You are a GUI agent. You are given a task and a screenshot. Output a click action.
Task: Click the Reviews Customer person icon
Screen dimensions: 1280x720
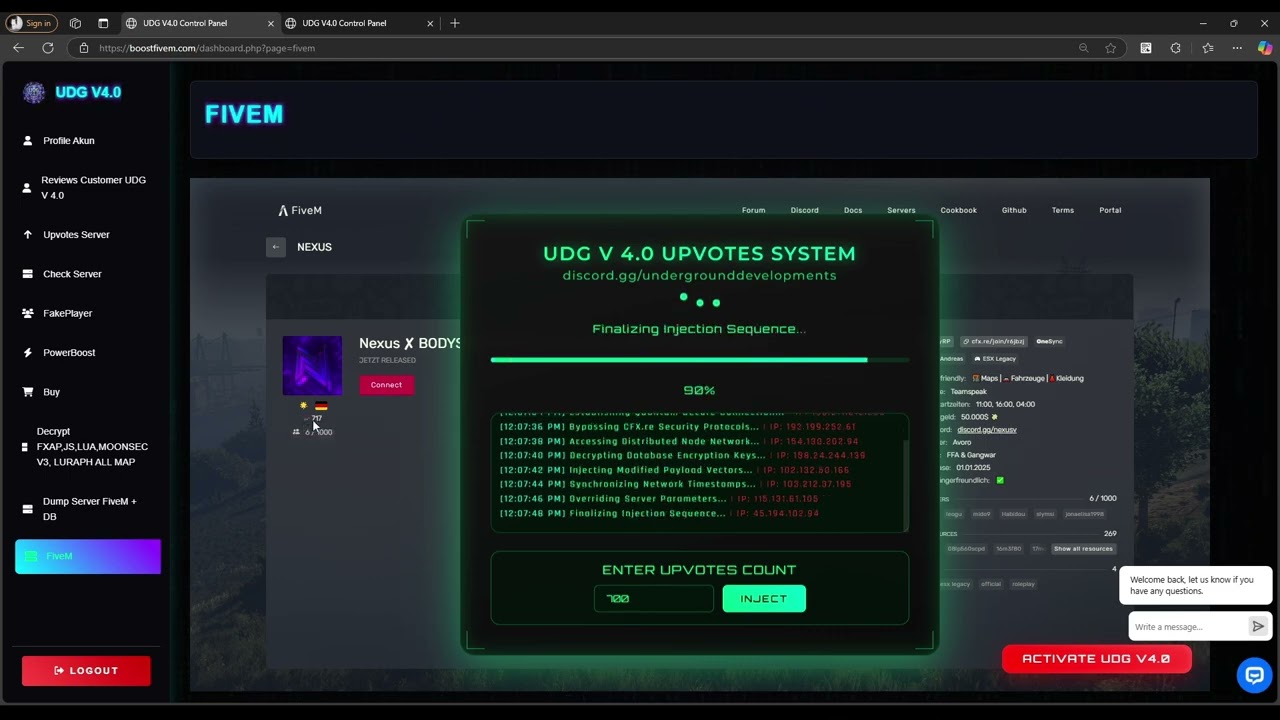click(27, 188)
